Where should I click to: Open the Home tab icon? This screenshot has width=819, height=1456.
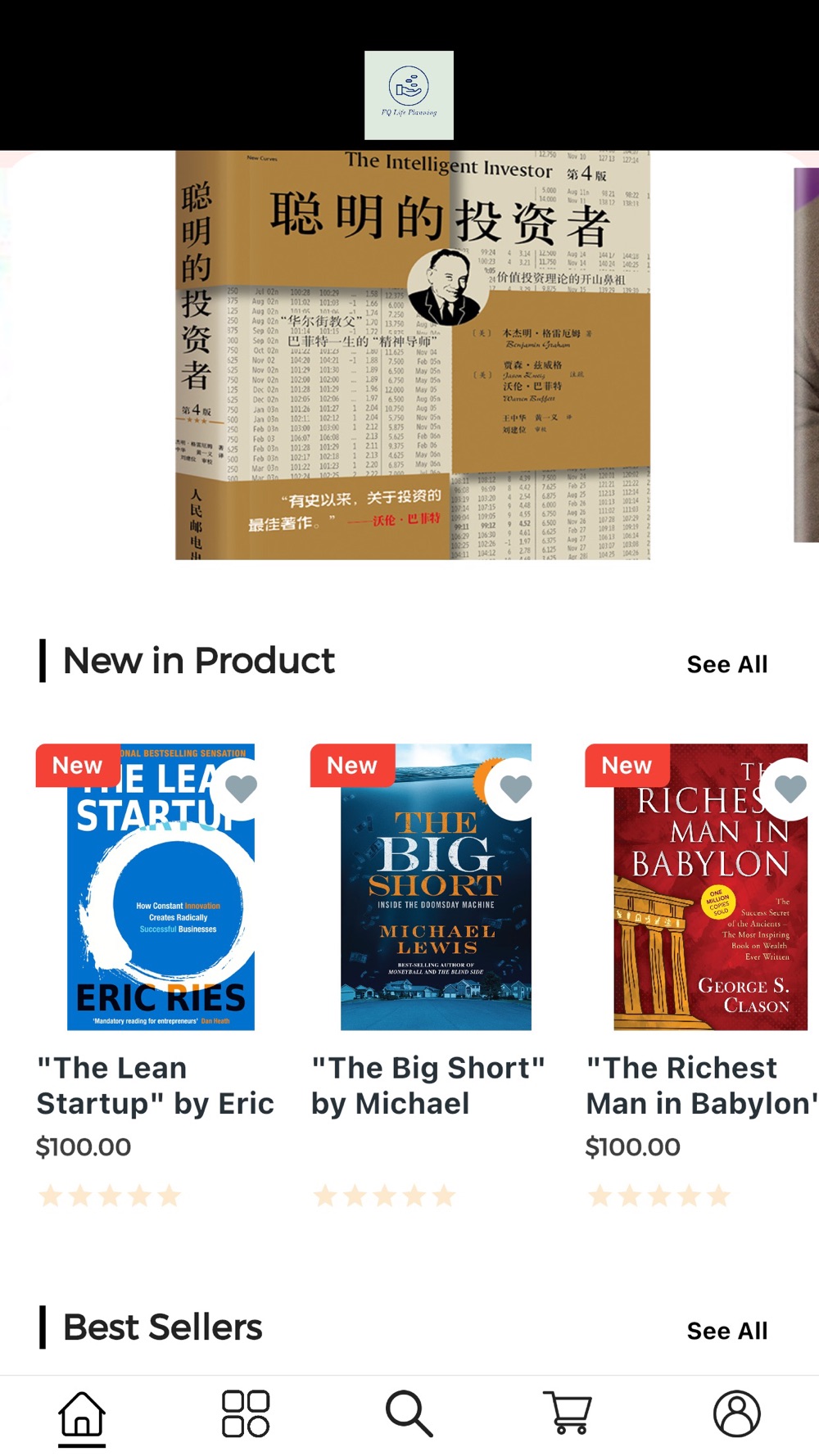(82, 1414)
